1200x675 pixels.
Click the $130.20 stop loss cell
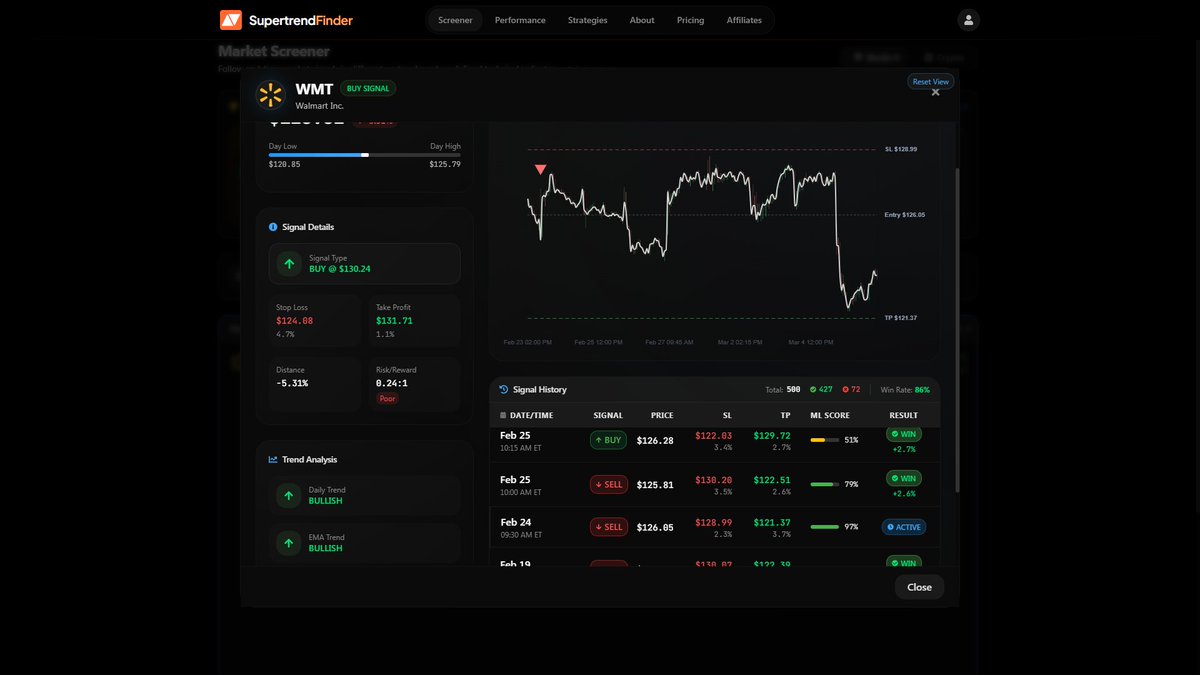coord(713,480)
